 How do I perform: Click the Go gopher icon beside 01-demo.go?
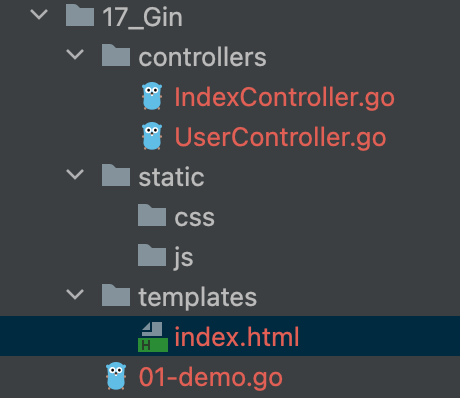tap(116, 376)
